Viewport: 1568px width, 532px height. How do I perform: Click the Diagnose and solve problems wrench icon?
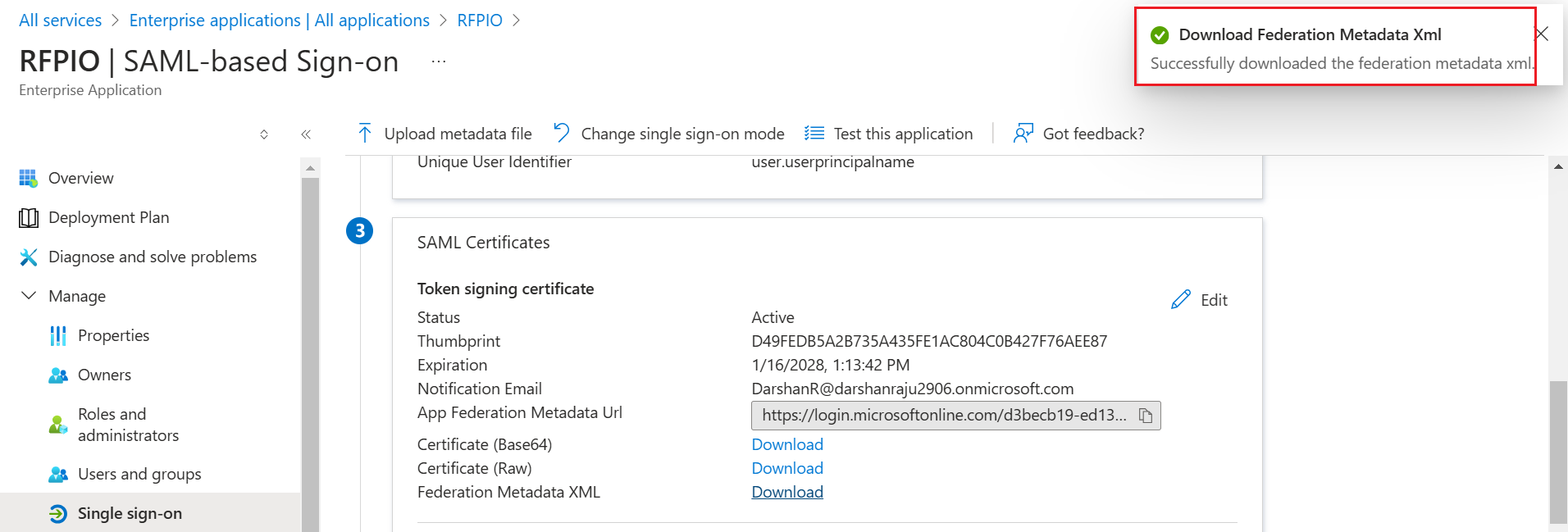29,257
